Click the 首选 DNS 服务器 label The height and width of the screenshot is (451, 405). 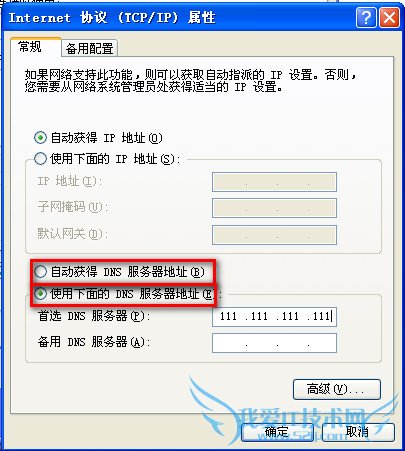[x=91, y=316]
